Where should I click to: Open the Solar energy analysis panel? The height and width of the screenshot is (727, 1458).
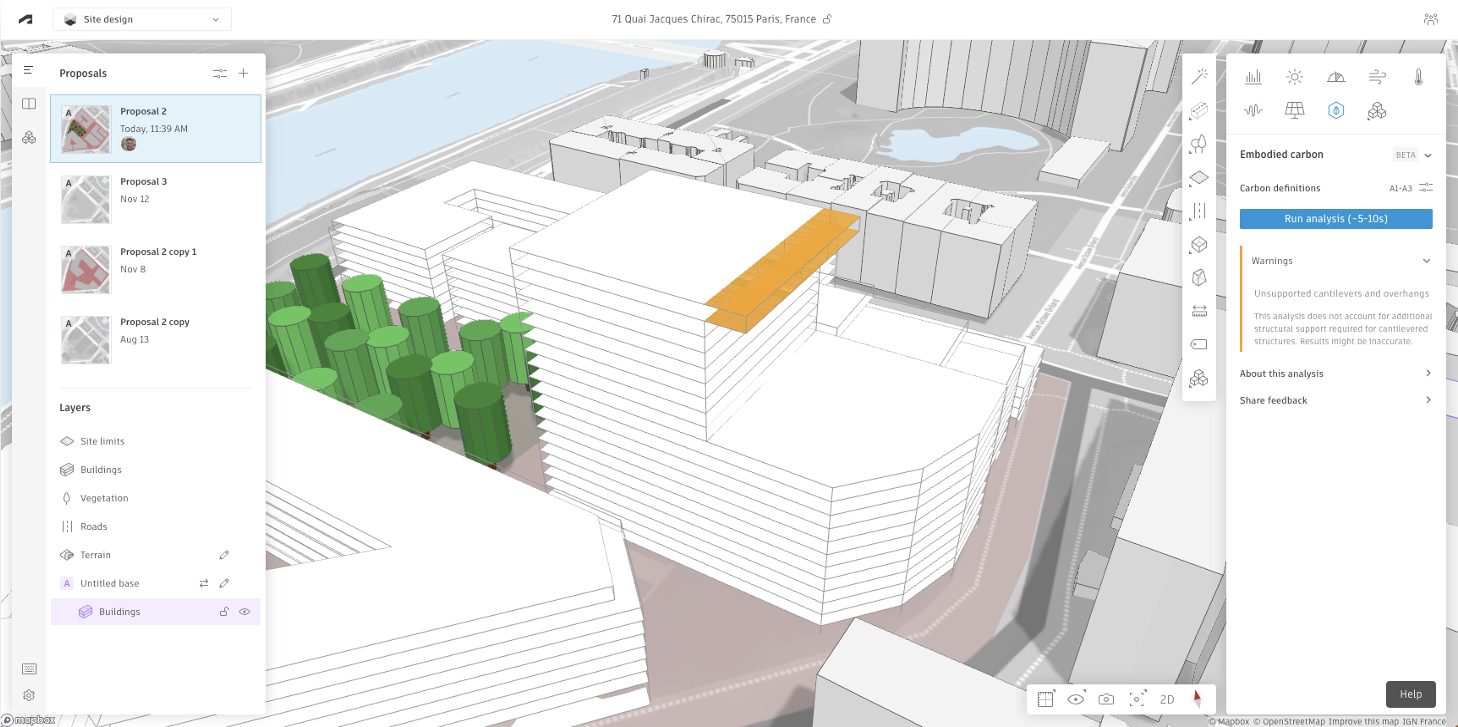1294,111
